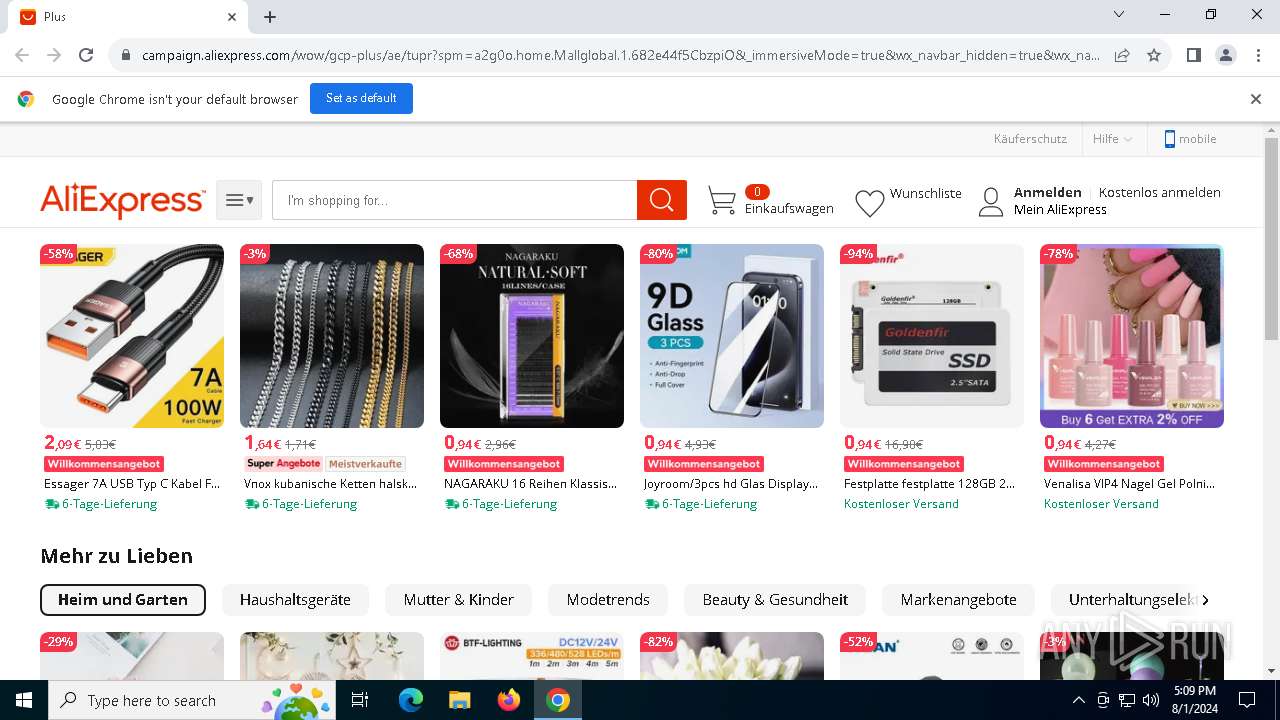
Task: Click the Windows taskbar search box
Action: coord(194,700)
